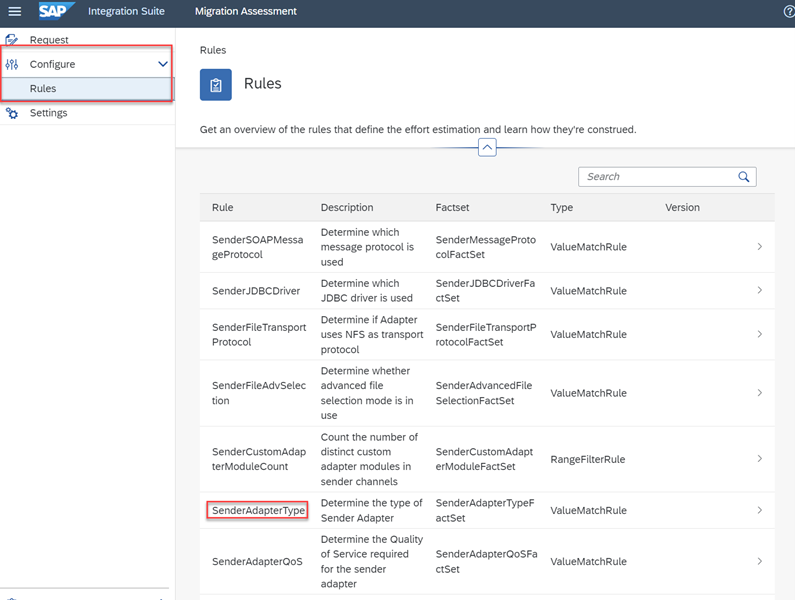Click SenderCustomAdapterModuleFactSet factset cell
Viewport: 795px width, 600px height.
click(484, 459)
